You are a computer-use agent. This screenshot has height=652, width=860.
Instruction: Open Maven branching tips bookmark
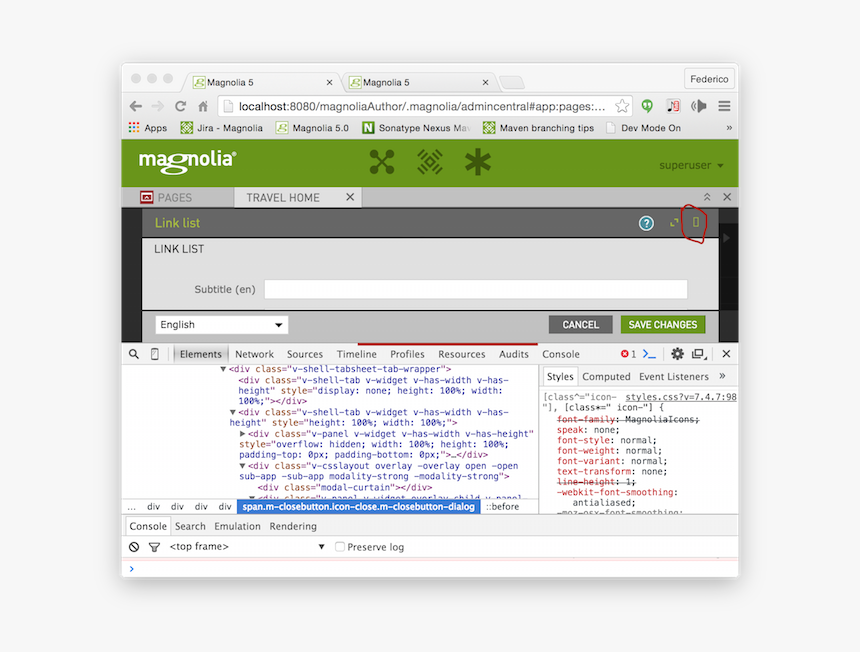(539, 128)
